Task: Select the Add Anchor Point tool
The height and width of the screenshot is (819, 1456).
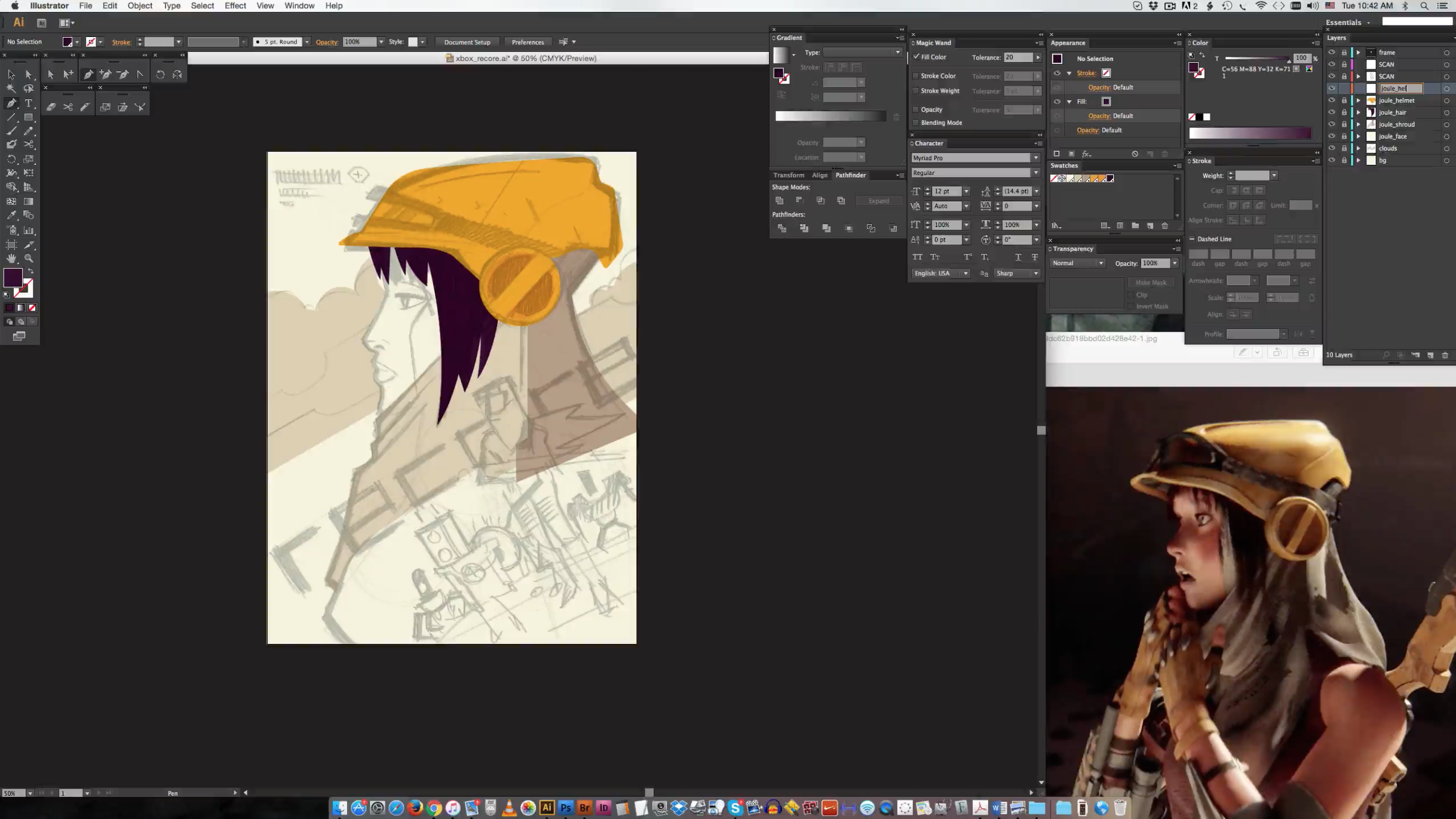Action: [x=105, y=75]
